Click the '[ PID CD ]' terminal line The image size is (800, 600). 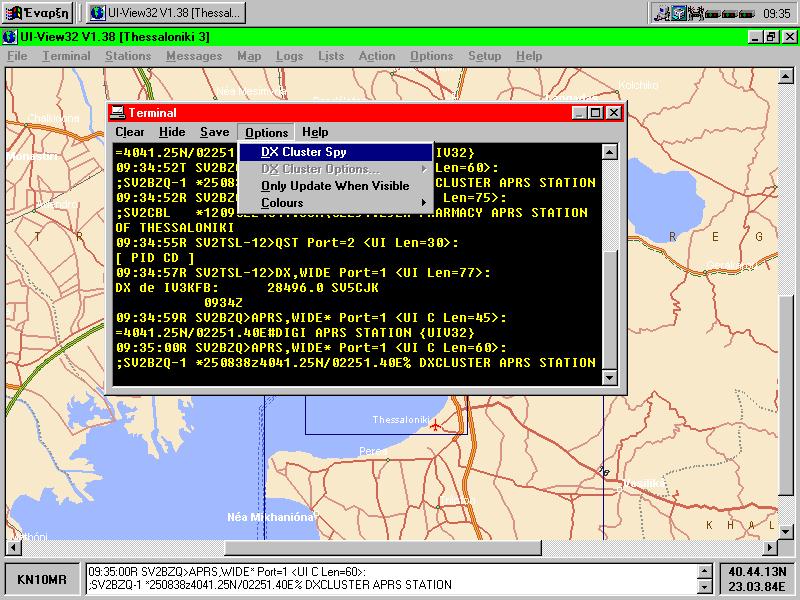[155, 258]
